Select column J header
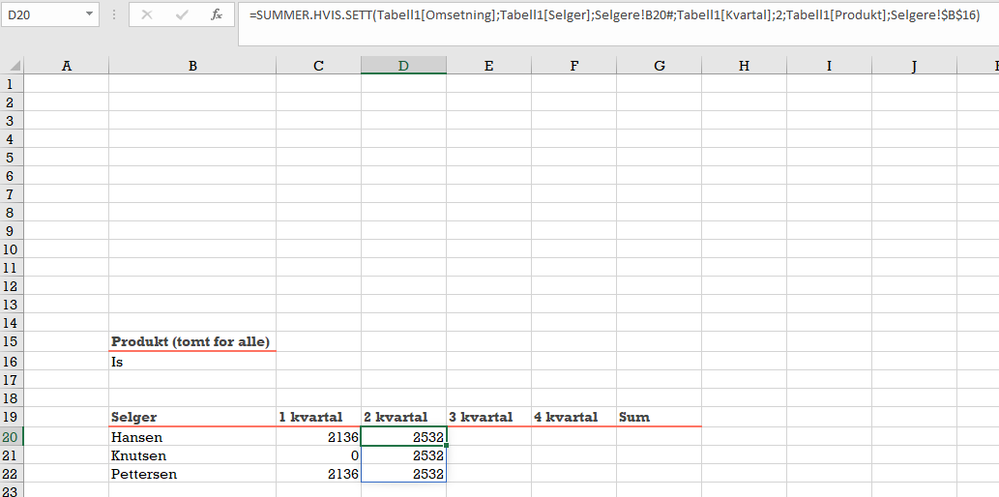This screenshot has width=999, height=497. pyautogui.click(x=914, y=66)
